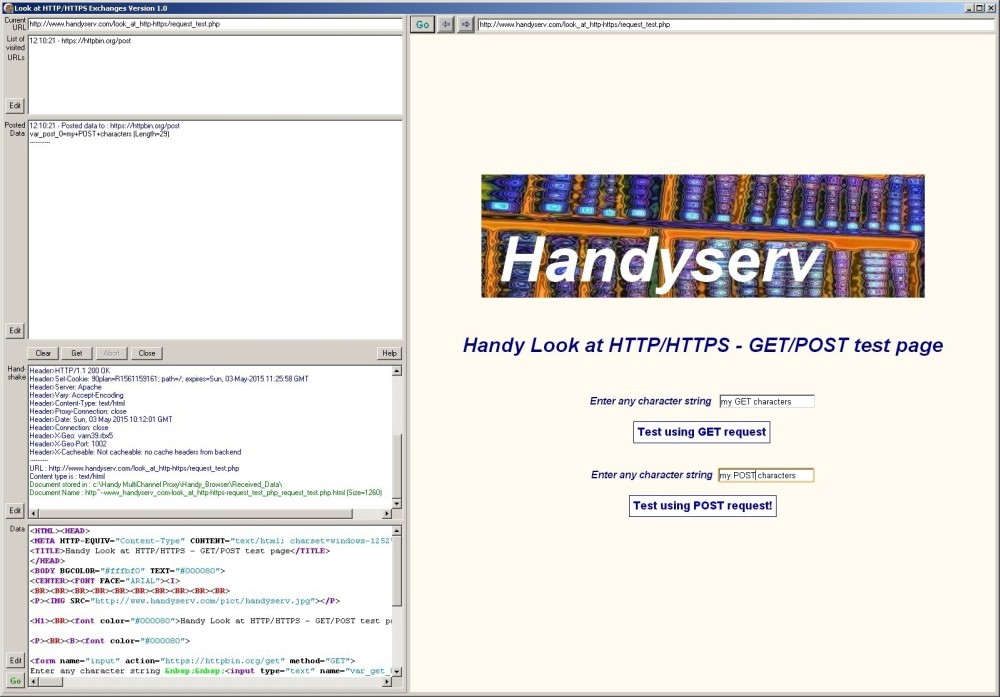The height and width of the screenshot is (697, 1000).
Task: Open Help
Action: pyautogui.click(x=389, y=353)
